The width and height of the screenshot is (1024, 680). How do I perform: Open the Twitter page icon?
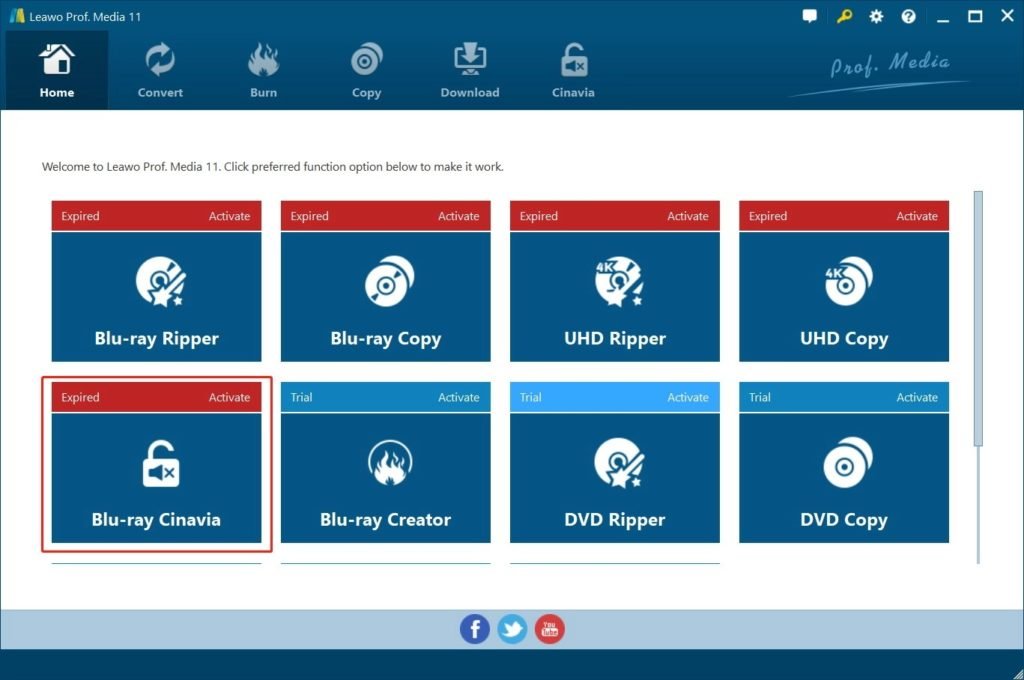(x=512, y=629)
